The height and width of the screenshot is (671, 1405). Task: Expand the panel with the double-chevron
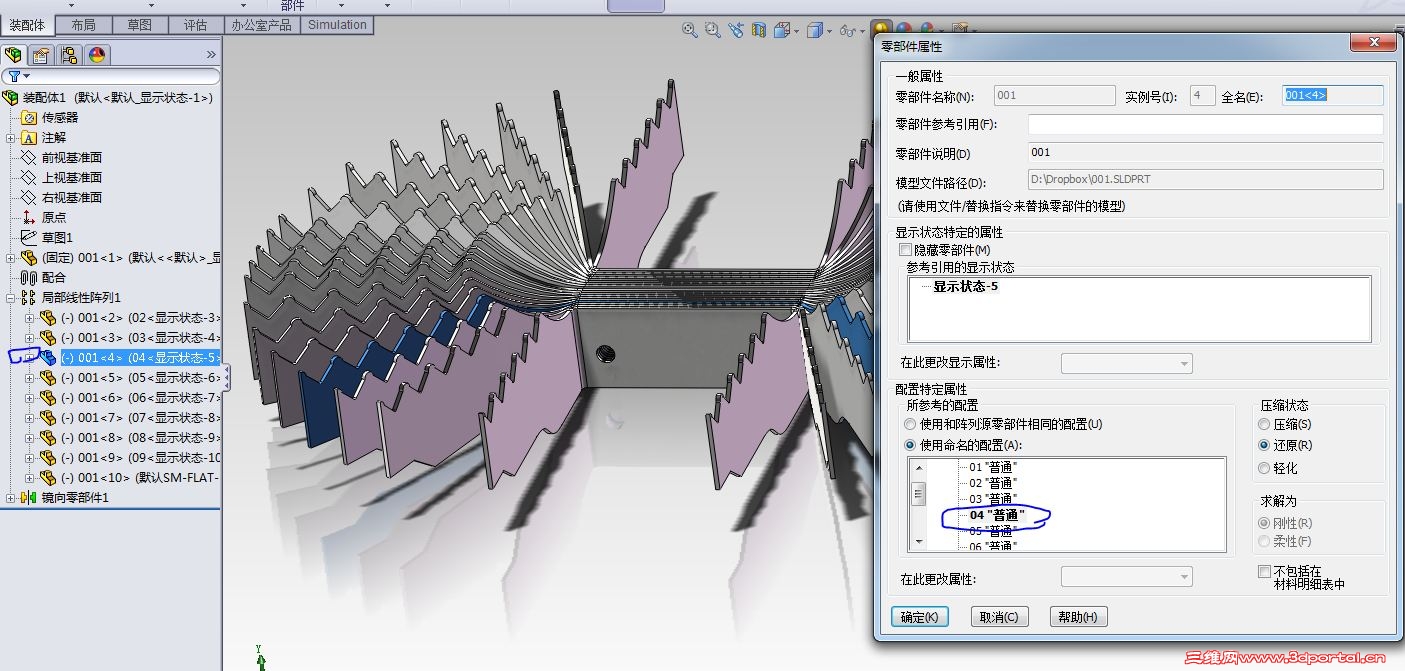(211, 55)
